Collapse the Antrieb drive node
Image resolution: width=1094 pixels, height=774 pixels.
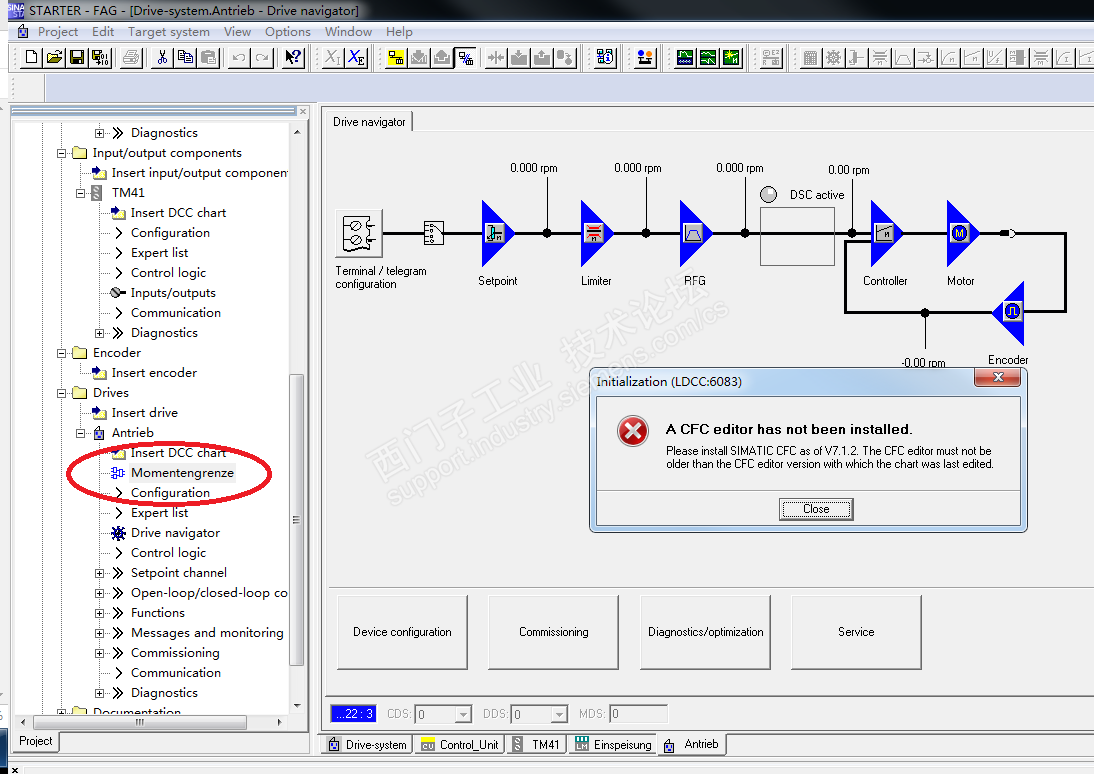[80, 433]
